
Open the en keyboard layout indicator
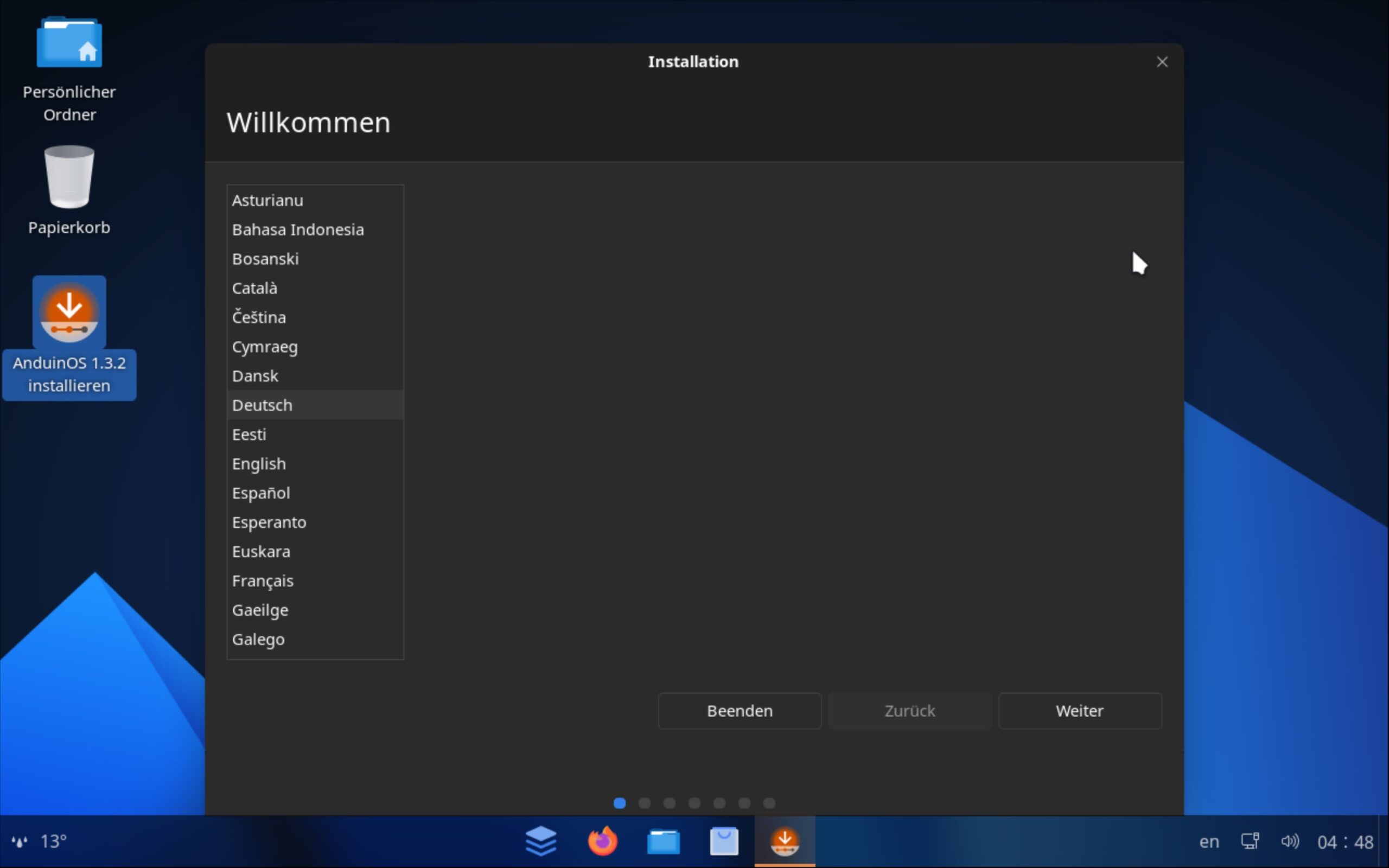[1209, 841]
